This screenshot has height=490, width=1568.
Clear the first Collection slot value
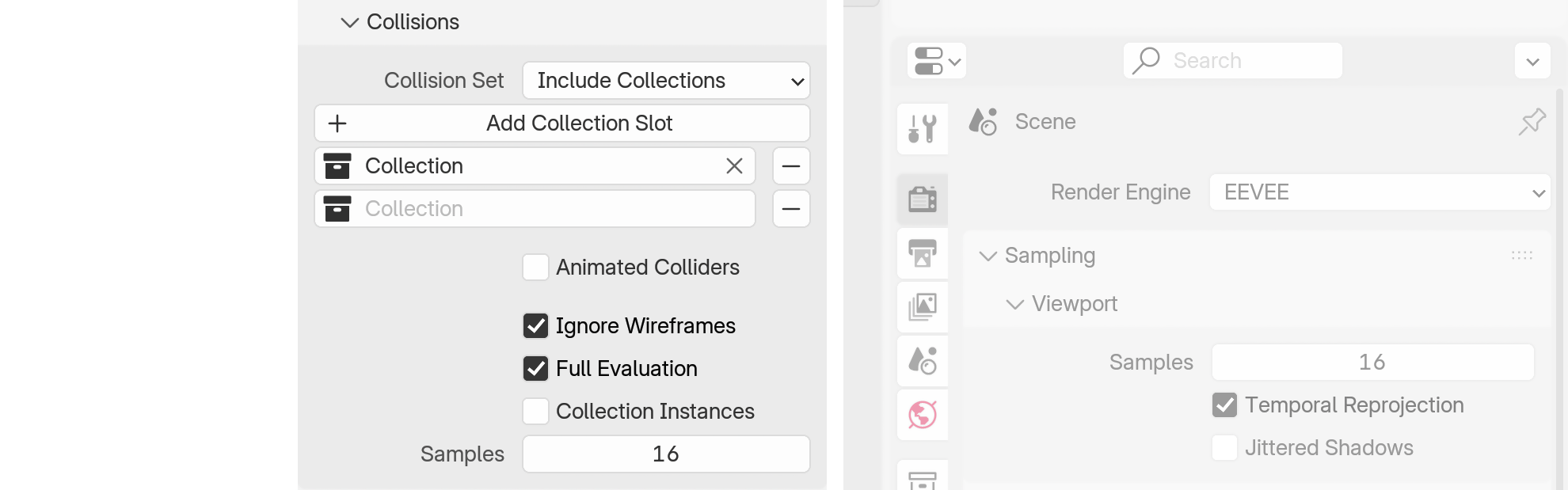tap(734, 166)
